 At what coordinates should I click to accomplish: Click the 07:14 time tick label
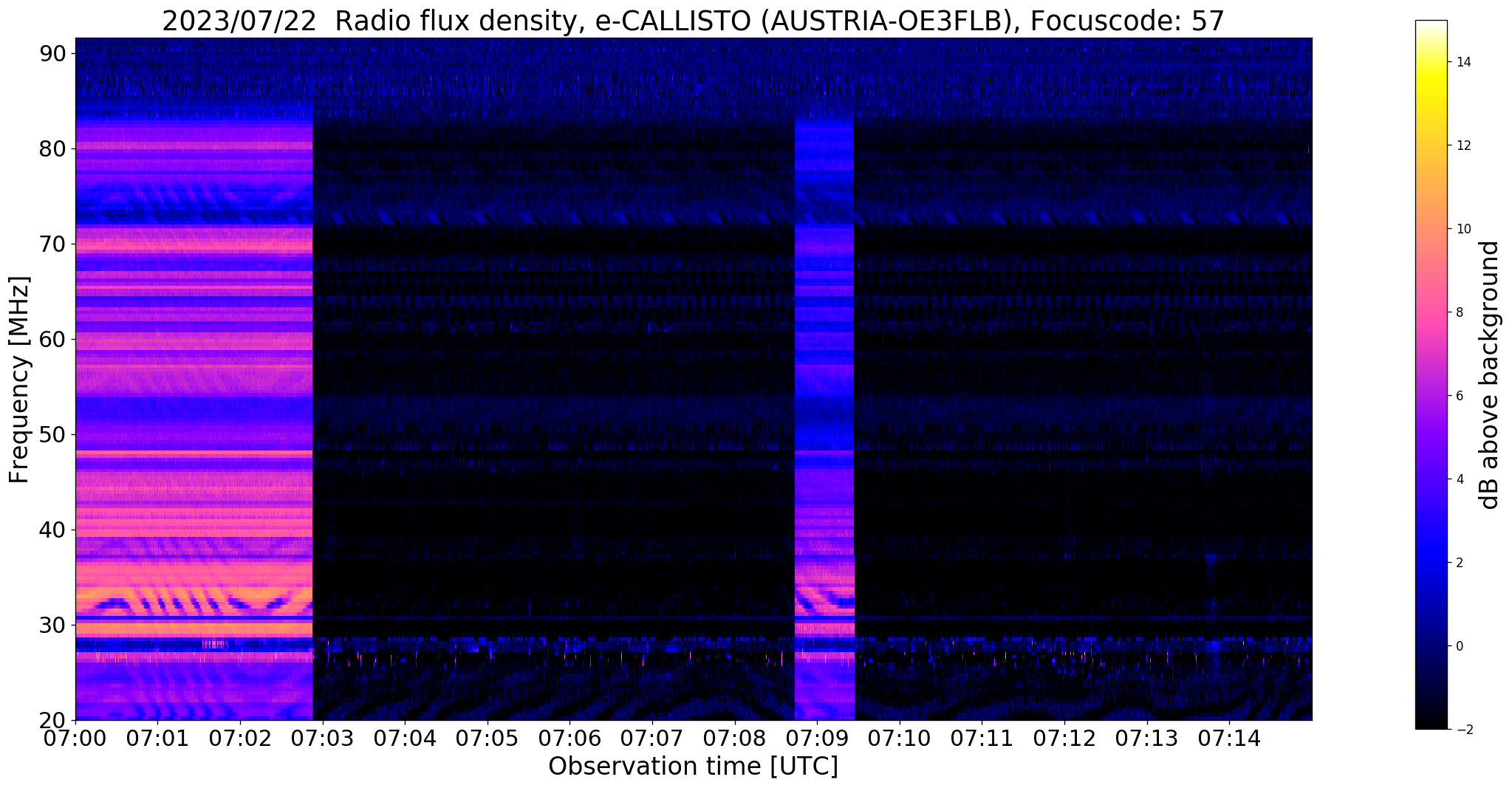1229,739
